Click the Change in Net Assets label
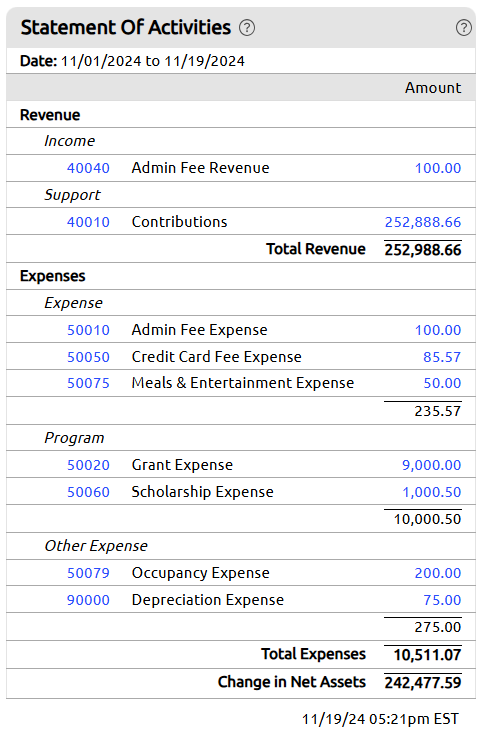This screenshot has width=482, height=740. (292, 682)
